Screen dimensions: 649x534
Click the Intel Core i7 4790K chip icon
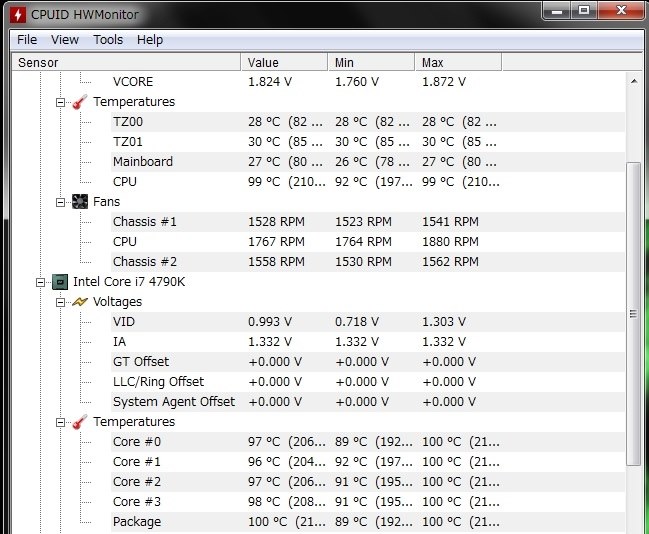click(60, 282)
